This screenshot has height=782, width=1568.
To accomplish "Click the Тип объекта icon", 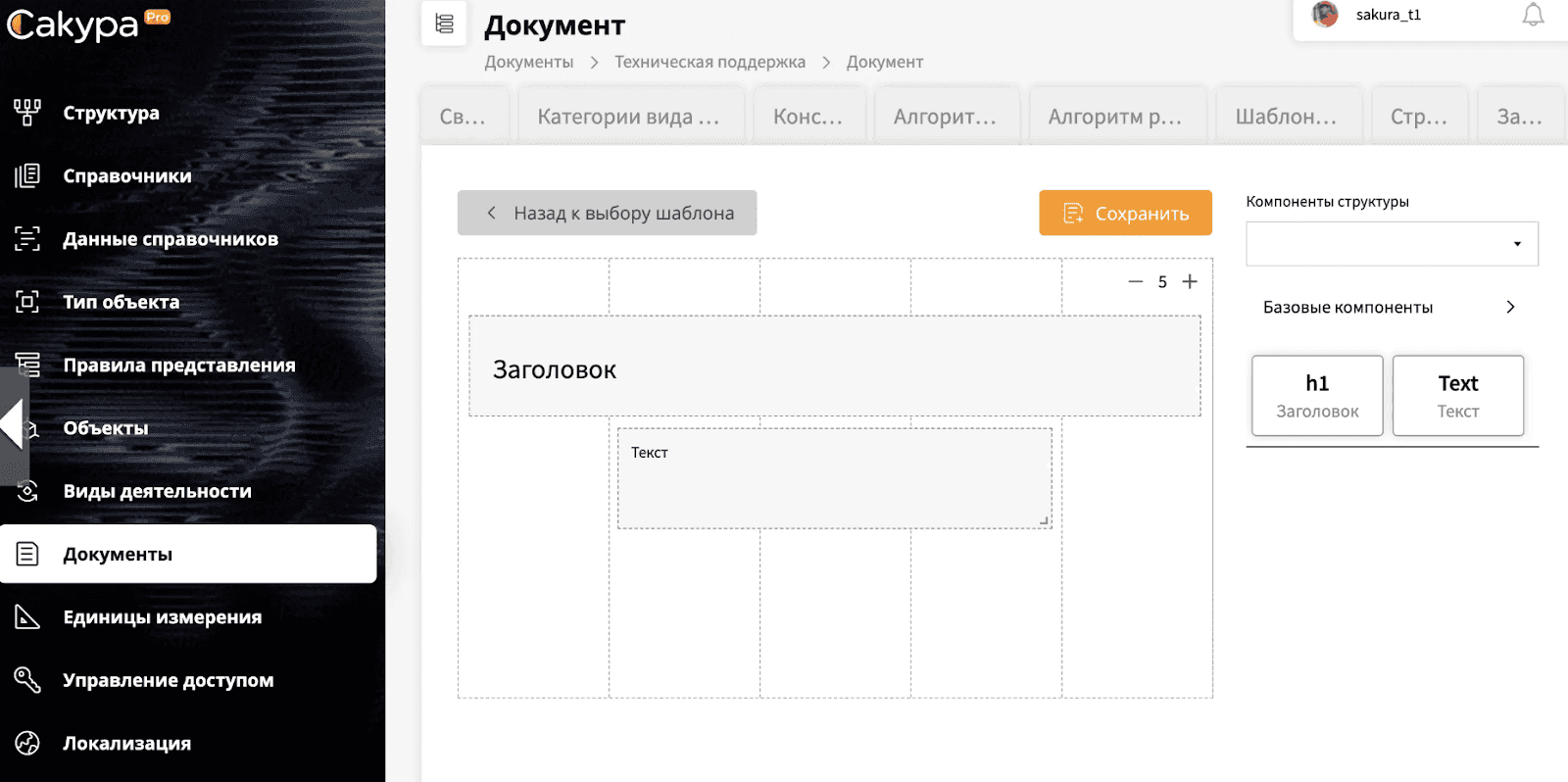I will coord(27,302).
